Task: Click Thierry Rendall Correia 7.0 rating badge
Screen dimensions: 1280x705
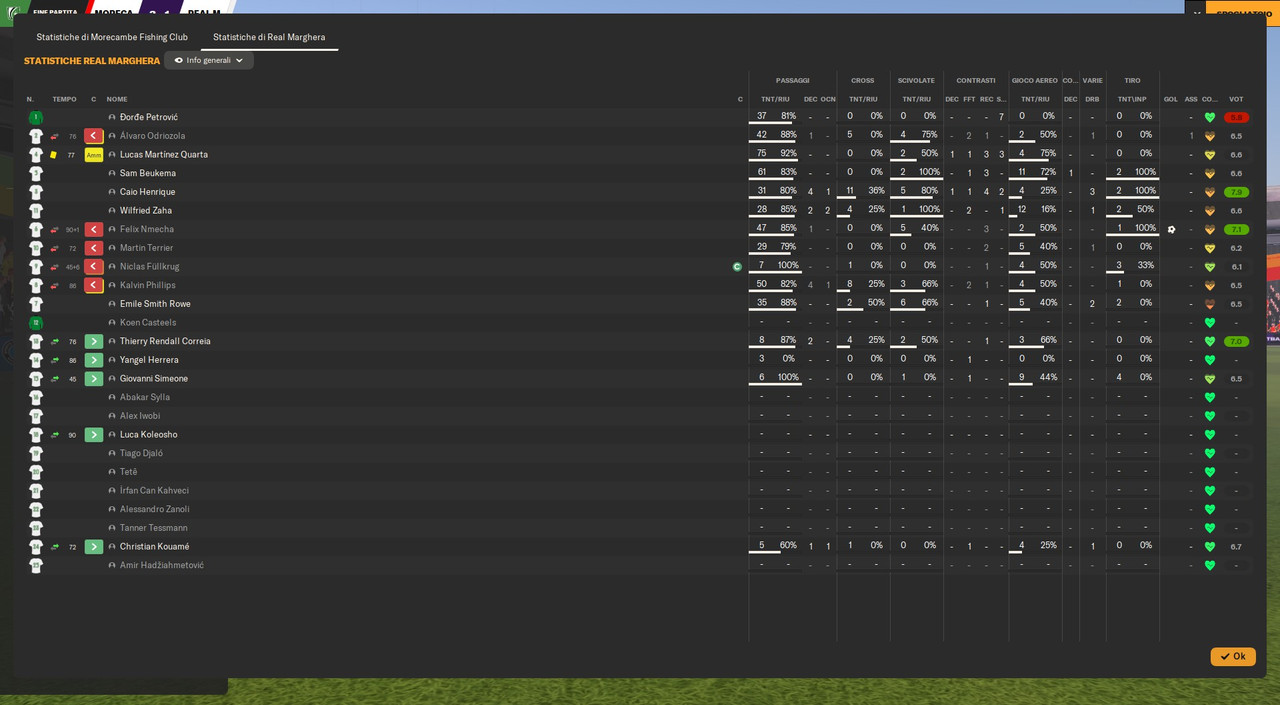Action: tap(1236, 342)
